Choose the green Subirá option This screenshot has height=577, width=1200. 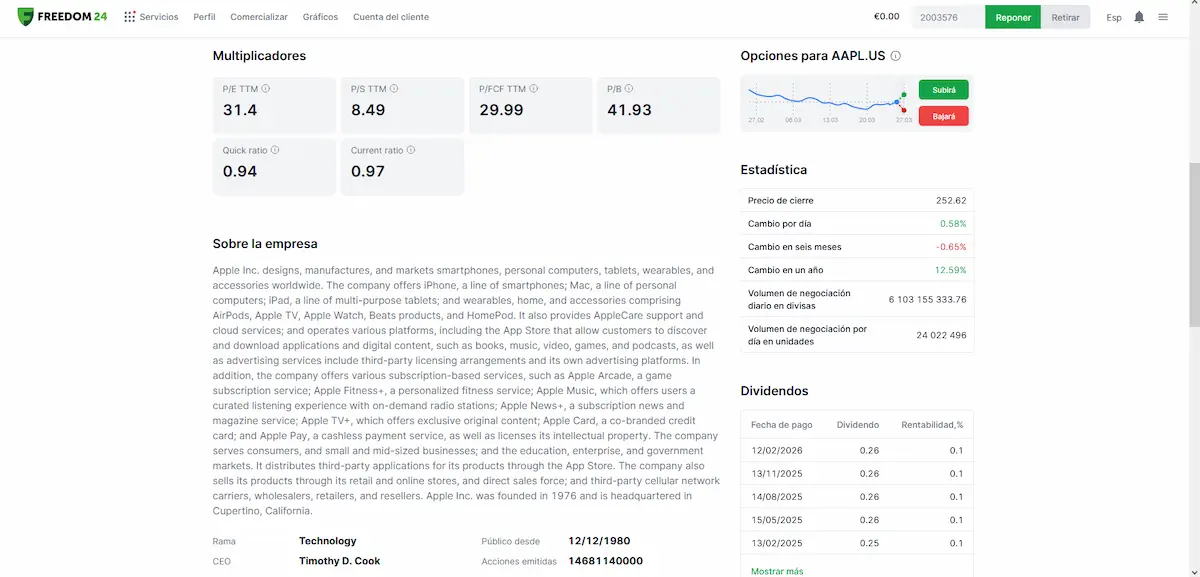[x=943, y=90]
